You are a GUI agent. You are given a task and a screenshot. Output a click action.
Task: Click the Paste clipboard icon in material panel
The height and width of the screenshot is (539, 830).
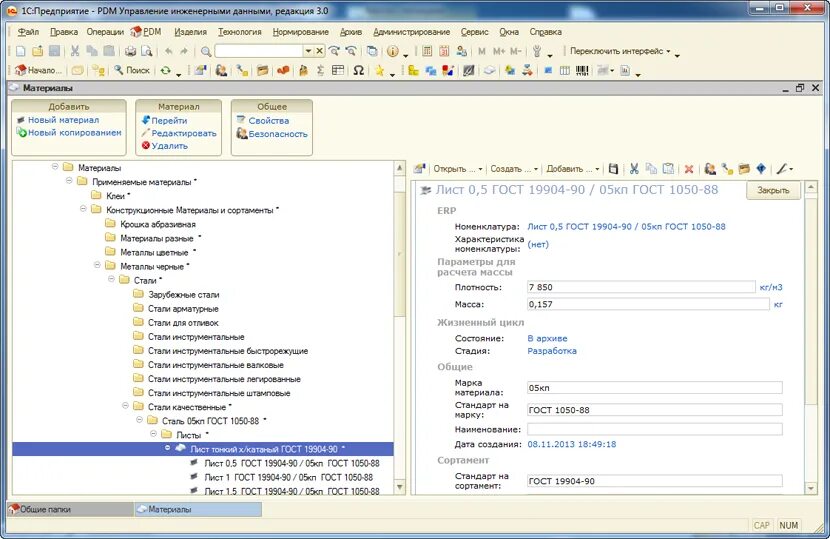click(x=669, y=169)
